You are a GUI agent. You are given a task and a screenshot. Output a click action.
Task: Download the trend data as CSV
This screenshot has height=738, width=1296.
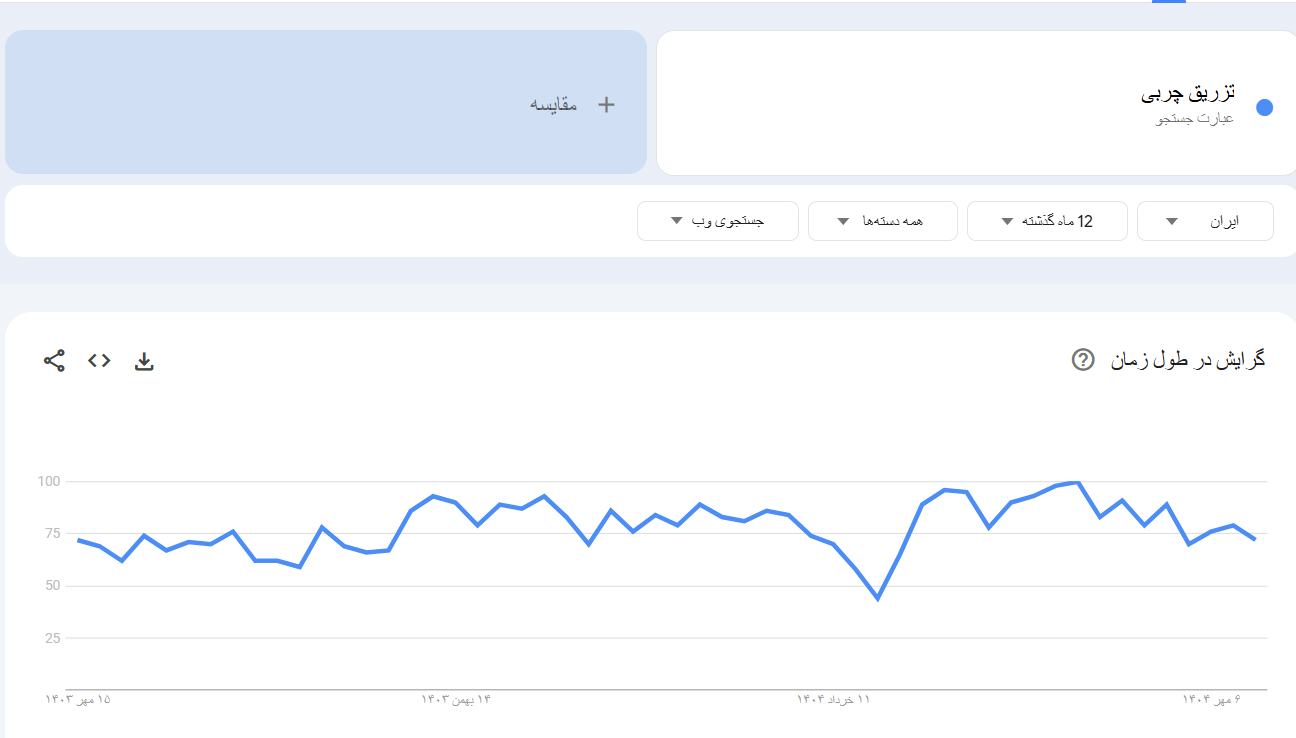coord(144,361)
